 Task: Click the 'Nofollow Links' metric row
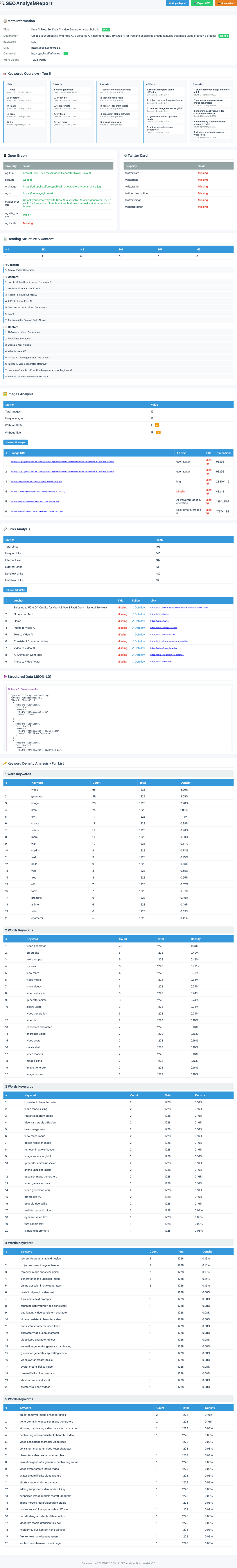point(118,580)
